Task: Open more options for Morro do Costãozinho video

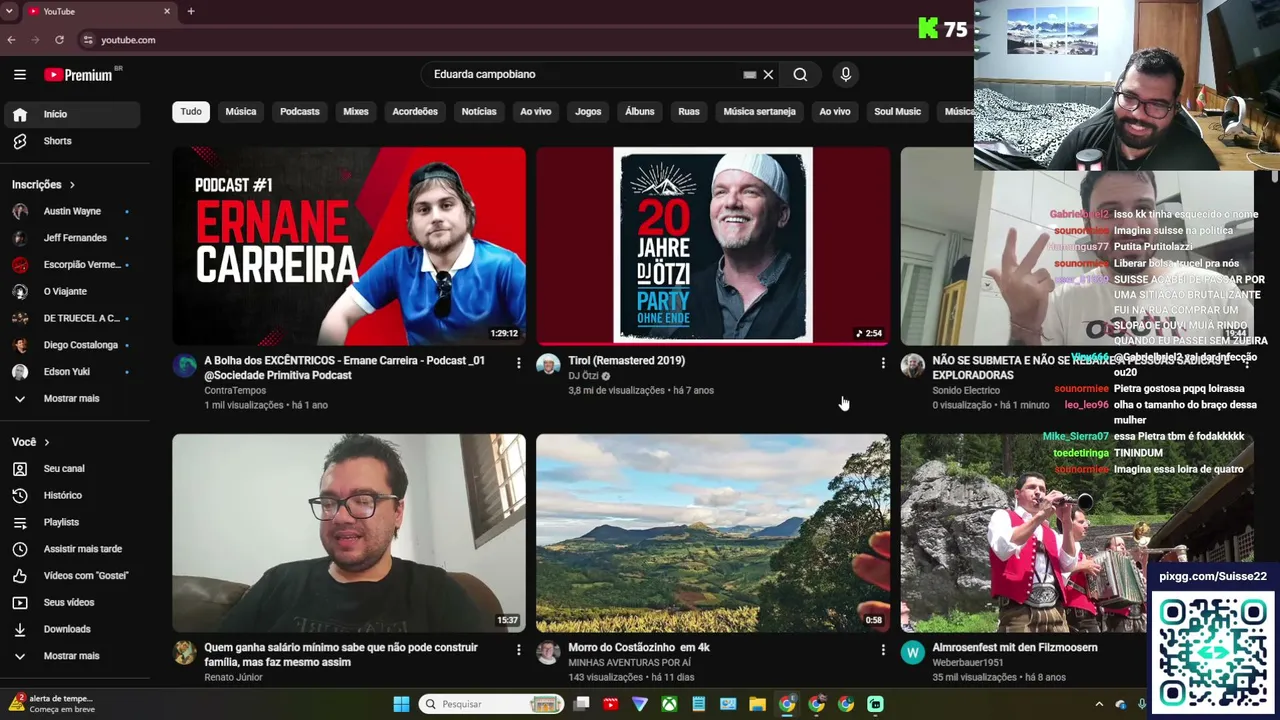Action: 882,650
